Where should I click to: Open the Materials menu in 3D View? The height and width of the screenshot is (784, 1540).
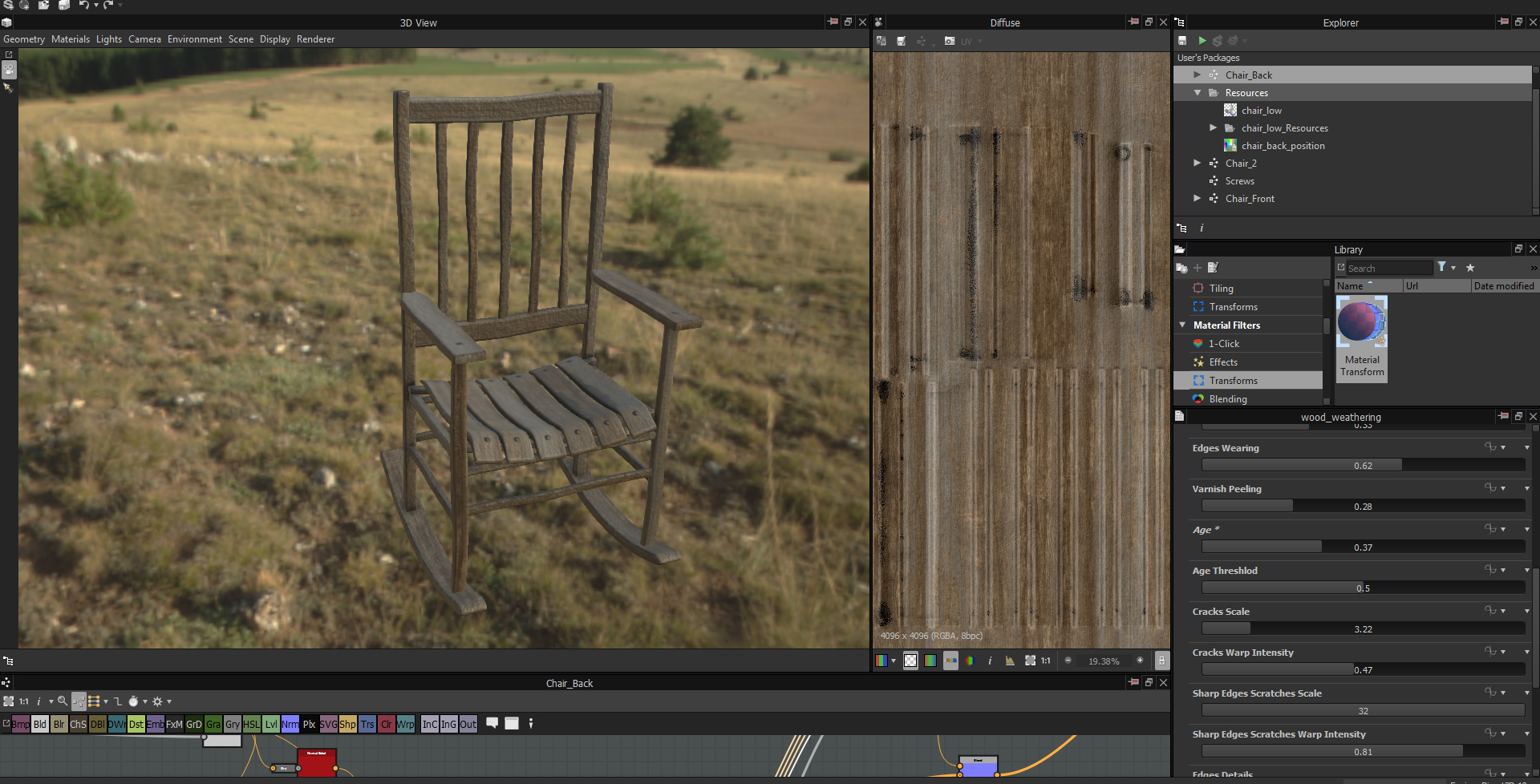71,39
